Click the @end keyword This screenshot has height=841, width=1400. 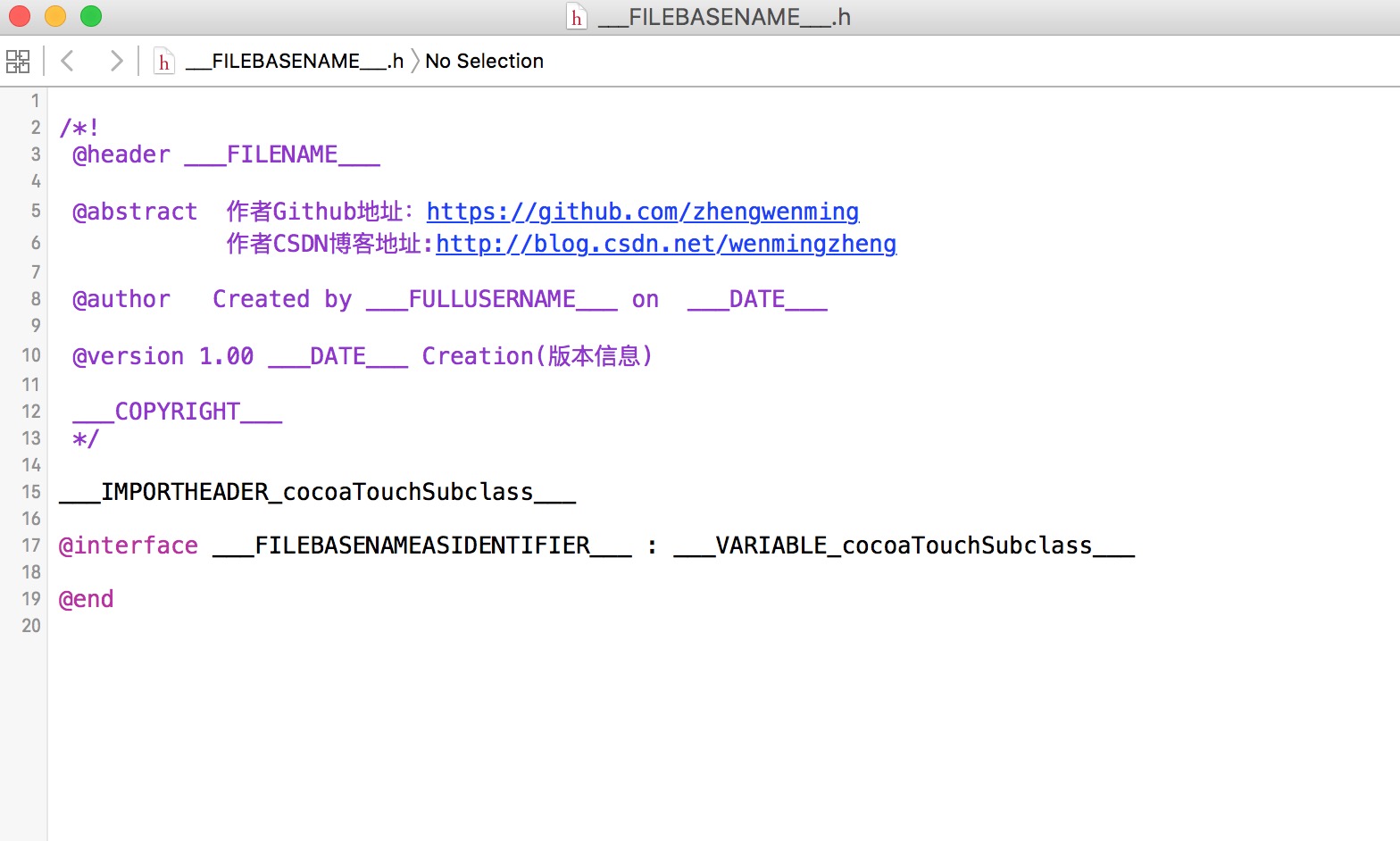(x=87, y=599)
